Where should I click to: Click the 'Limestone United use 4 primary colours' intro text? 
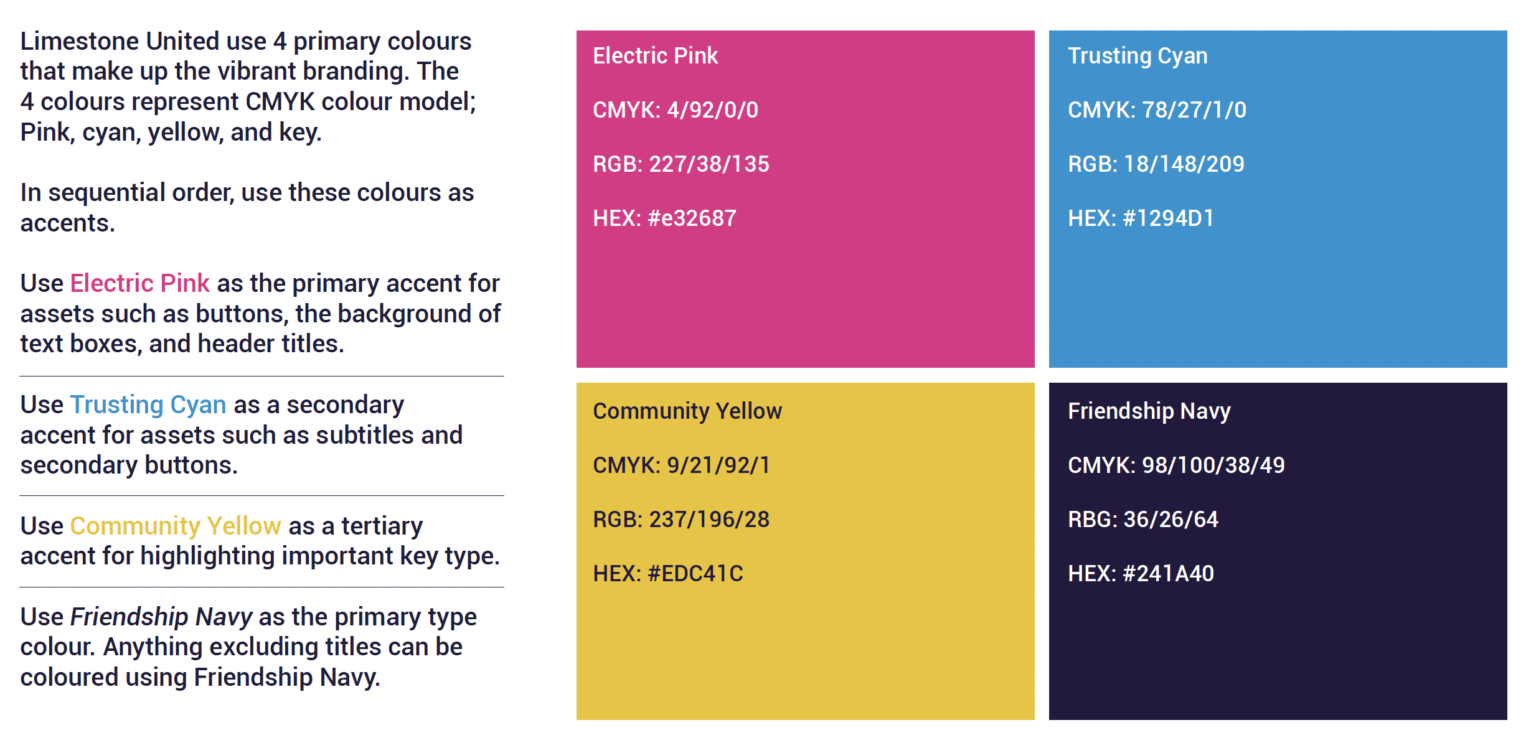click(246, 42)
